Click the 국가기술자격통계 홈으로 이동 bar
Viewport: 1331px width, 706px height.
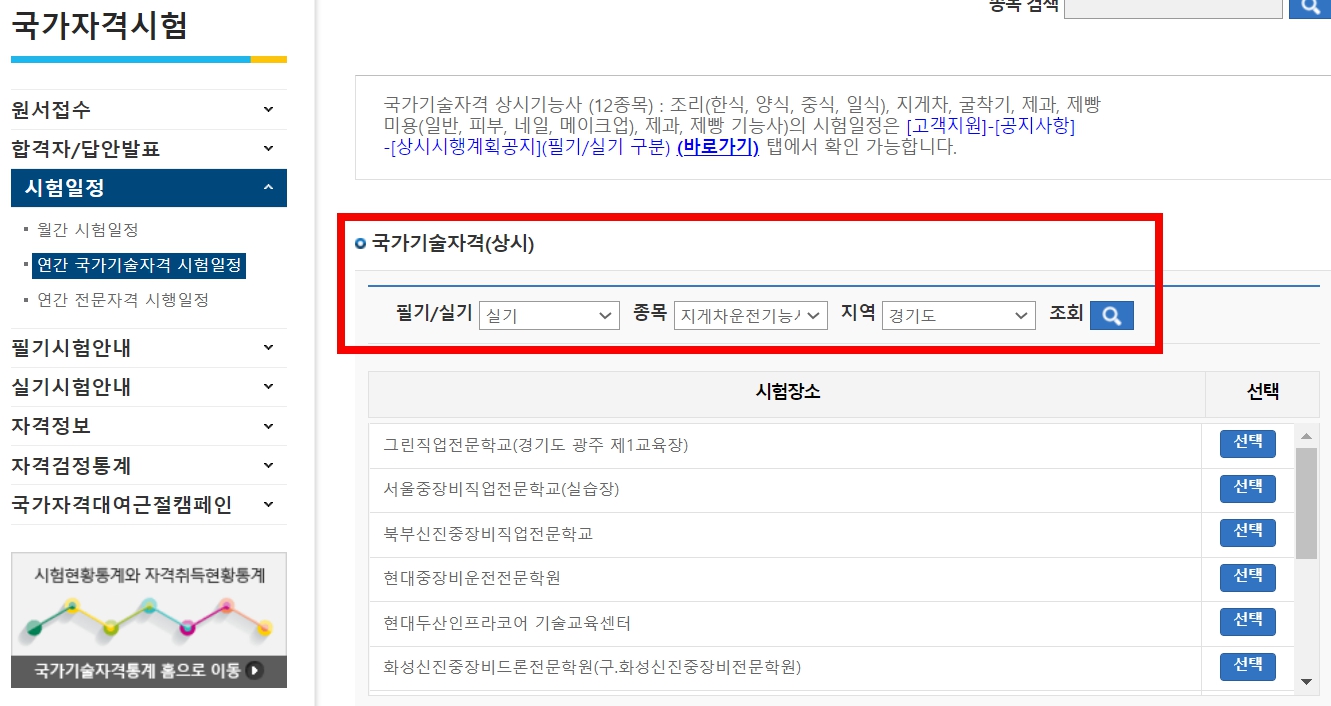pyautogui.click(x=149, y=671)
